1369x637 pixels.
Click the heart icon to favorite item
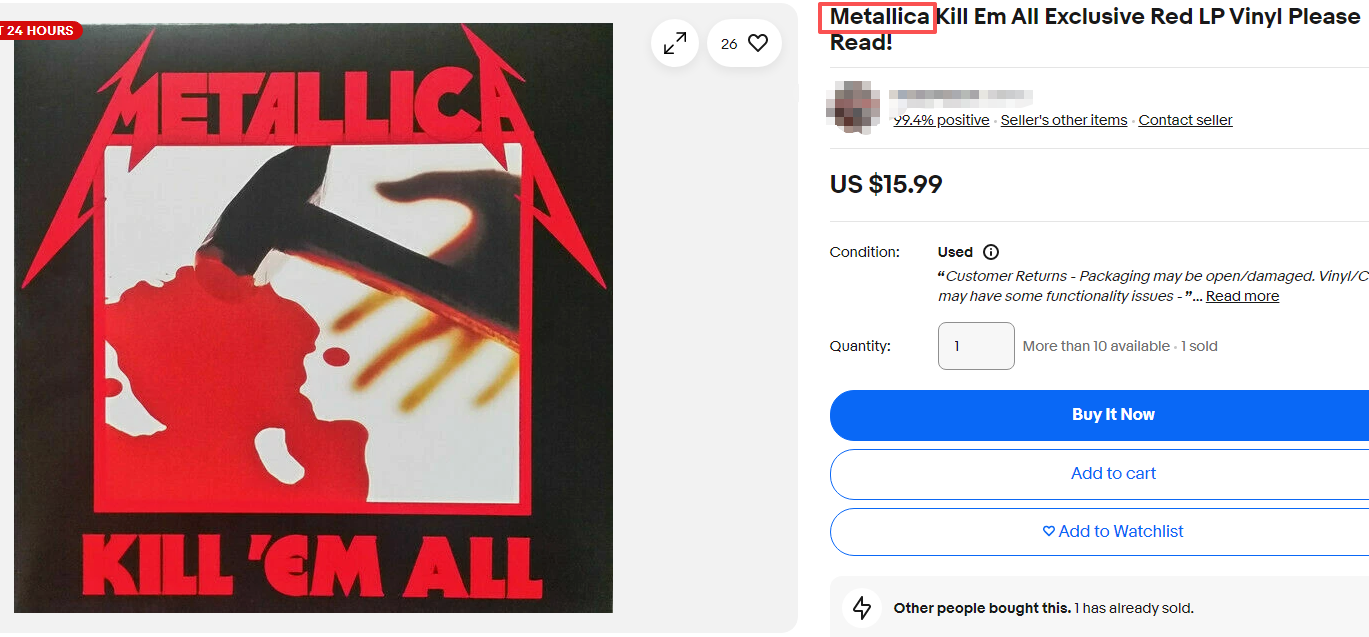click(x=758, y=43)
